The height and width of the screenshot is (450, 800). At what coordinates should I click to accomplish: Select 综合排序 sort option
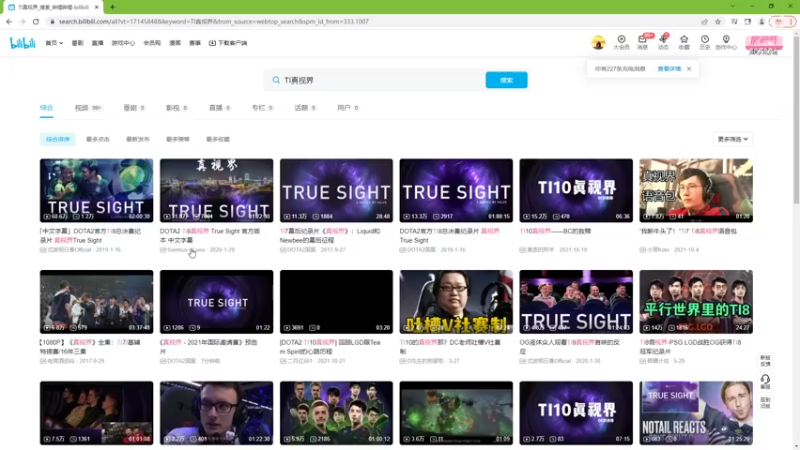[58, 139]
